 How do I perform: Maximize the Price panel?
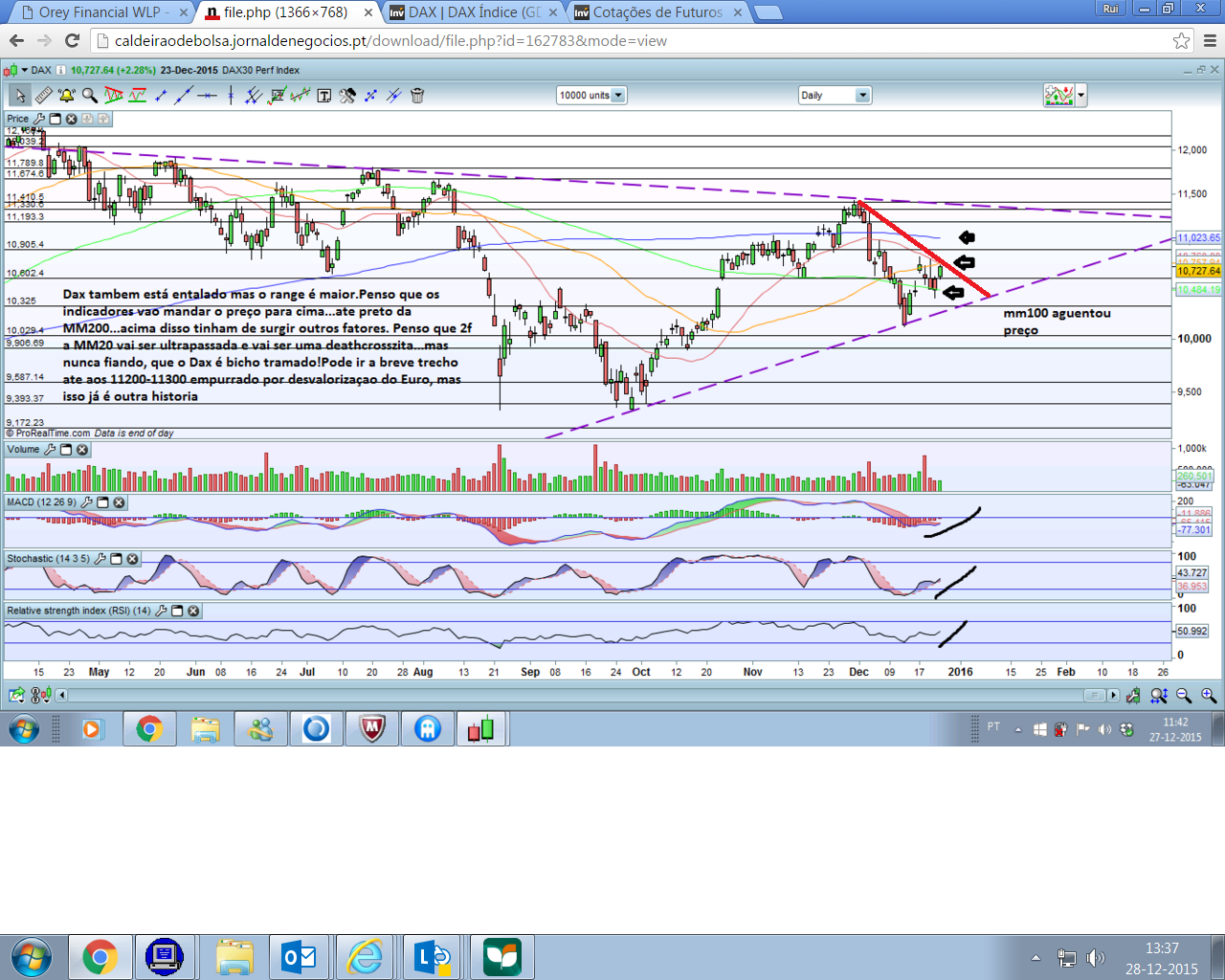tap(56, 119)
